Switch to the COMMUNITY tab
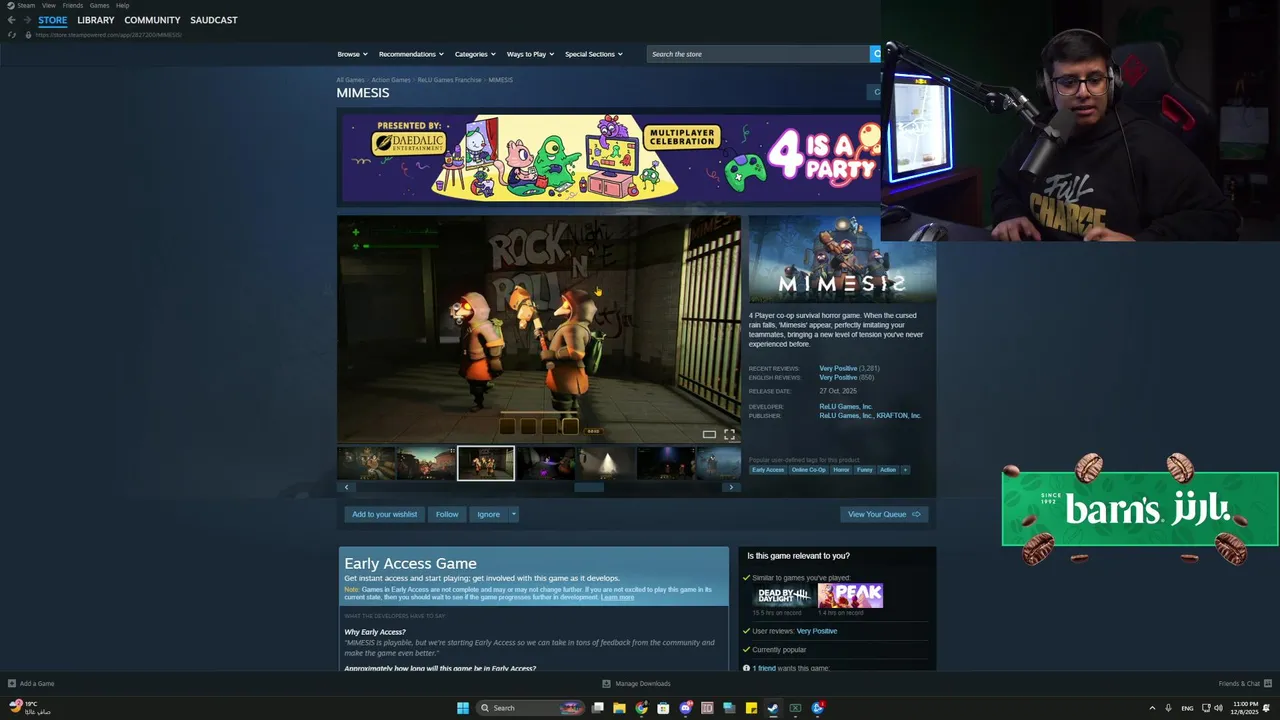The image size is (1280, 720). [152, 20]
